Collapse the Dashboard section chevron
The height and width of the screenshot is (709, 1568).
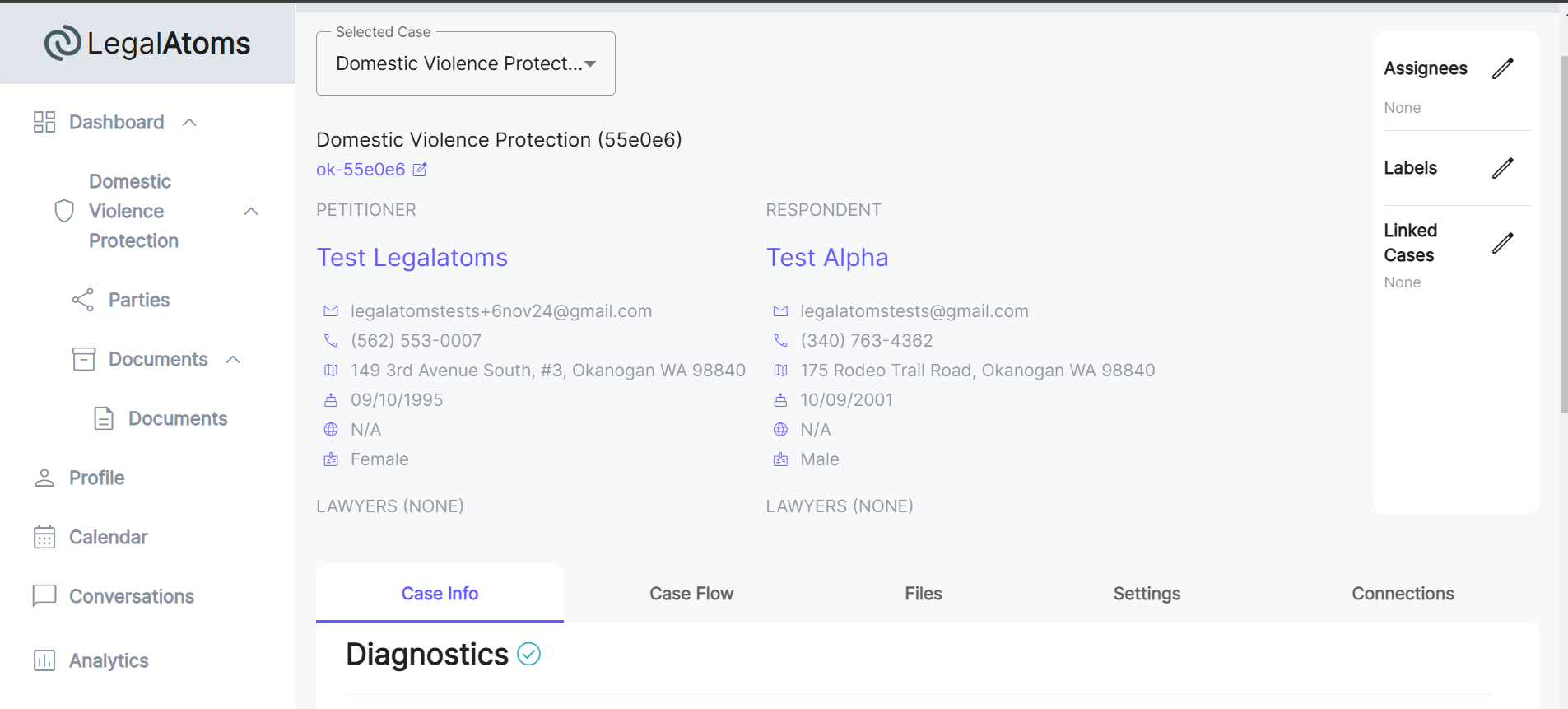189,122
